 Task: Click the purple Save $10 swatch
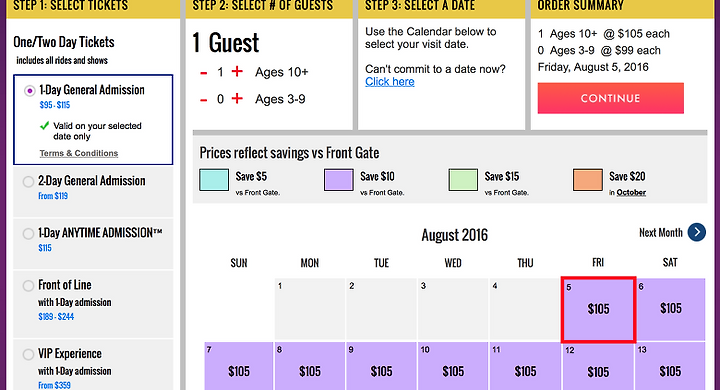(x=338, y=180)
